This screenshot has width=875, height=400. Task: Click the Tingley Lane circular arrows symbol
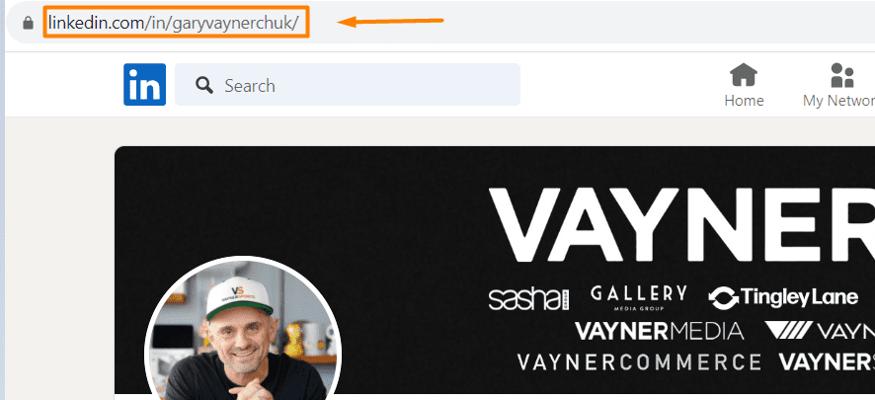[x=724, y=298]
